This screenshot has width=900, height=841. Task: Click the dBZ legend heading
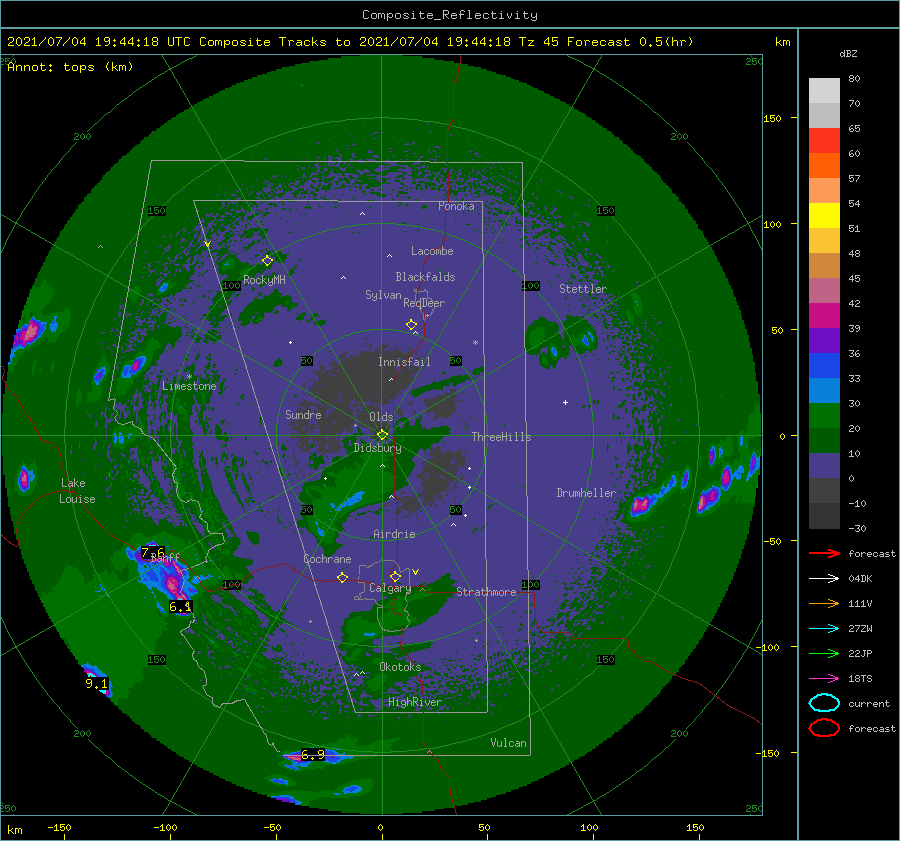848,53
